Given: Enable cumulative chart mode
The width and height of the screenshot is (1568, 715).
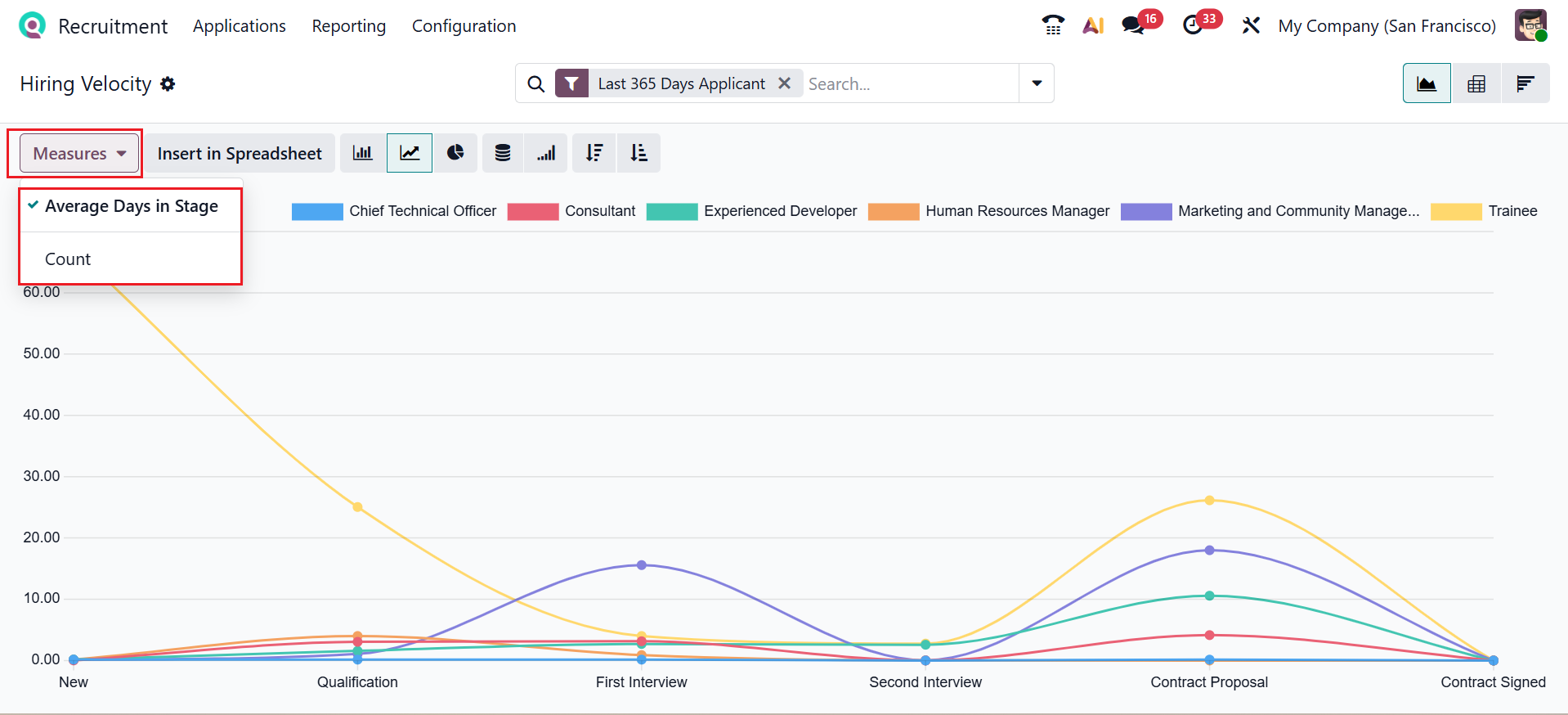Looking at the screenshot, I should (546, 153).
